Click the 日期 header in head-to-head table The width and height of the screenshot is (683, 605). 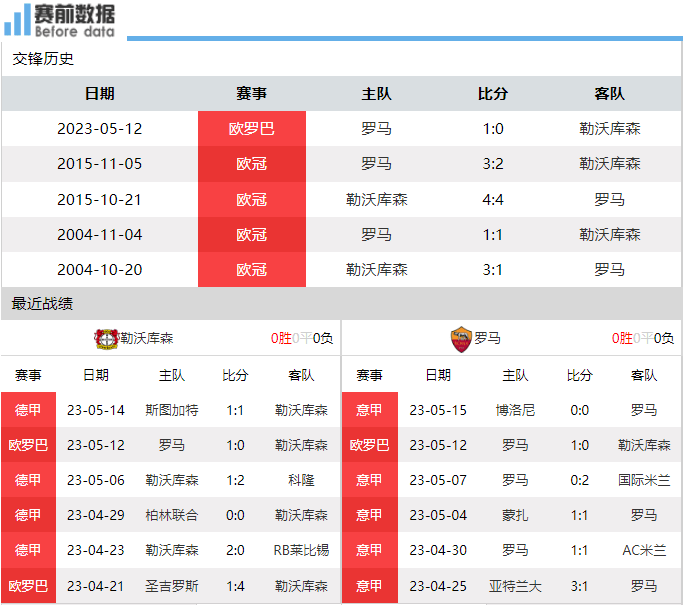point(99,94)
